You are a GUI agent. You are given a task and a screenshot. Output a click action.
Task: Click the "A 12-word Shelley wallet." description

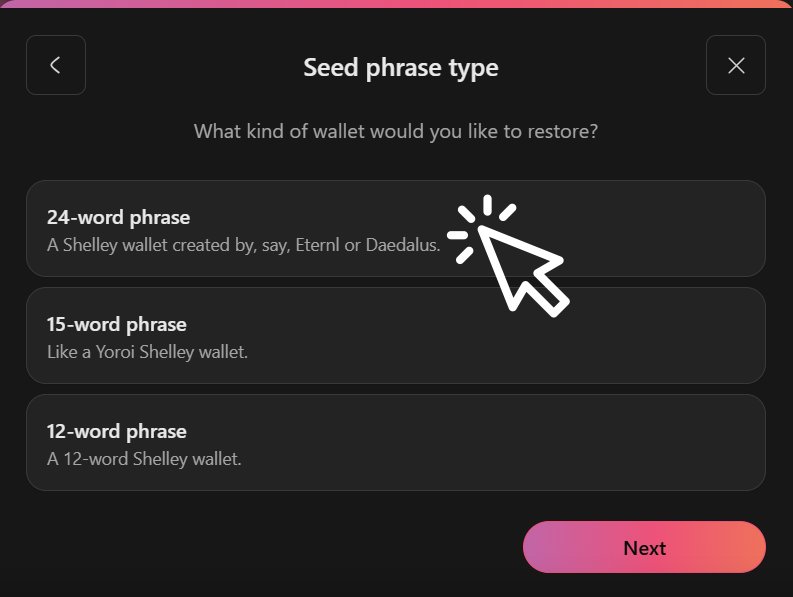click(144, 460)
